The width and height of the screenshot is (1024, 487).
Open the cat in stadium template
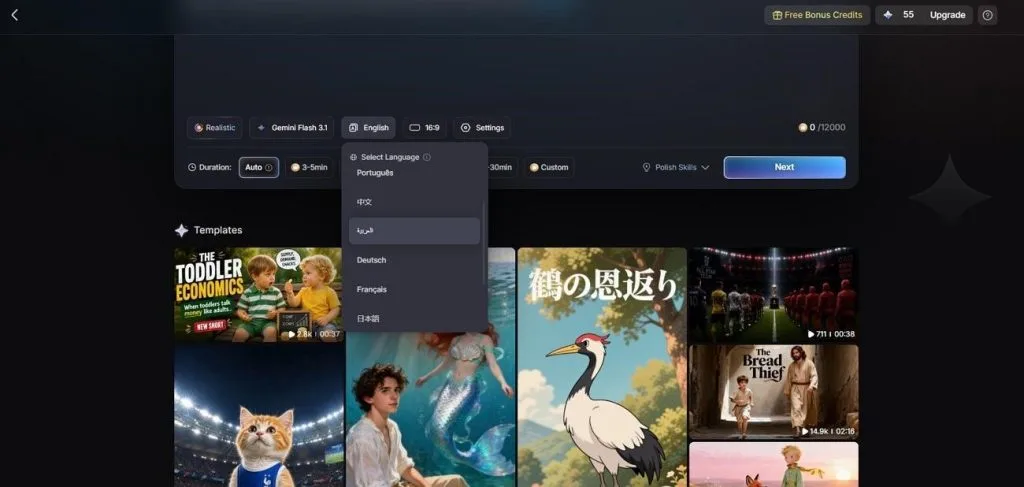pyautogui.click(x=259, y=416)
